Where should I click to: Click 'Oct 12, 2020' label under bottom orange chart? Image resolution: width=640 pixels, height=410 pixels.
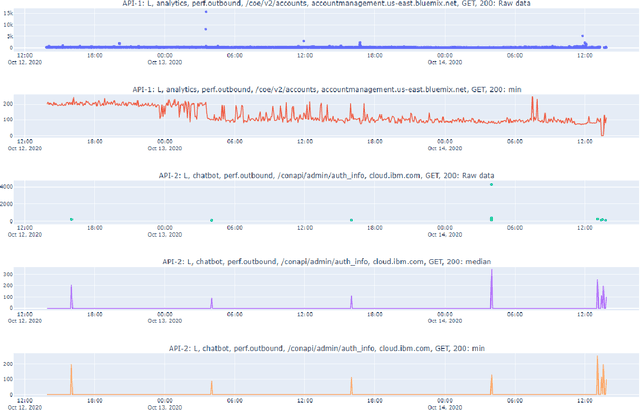pyautogui.click(x=24, y=407)
